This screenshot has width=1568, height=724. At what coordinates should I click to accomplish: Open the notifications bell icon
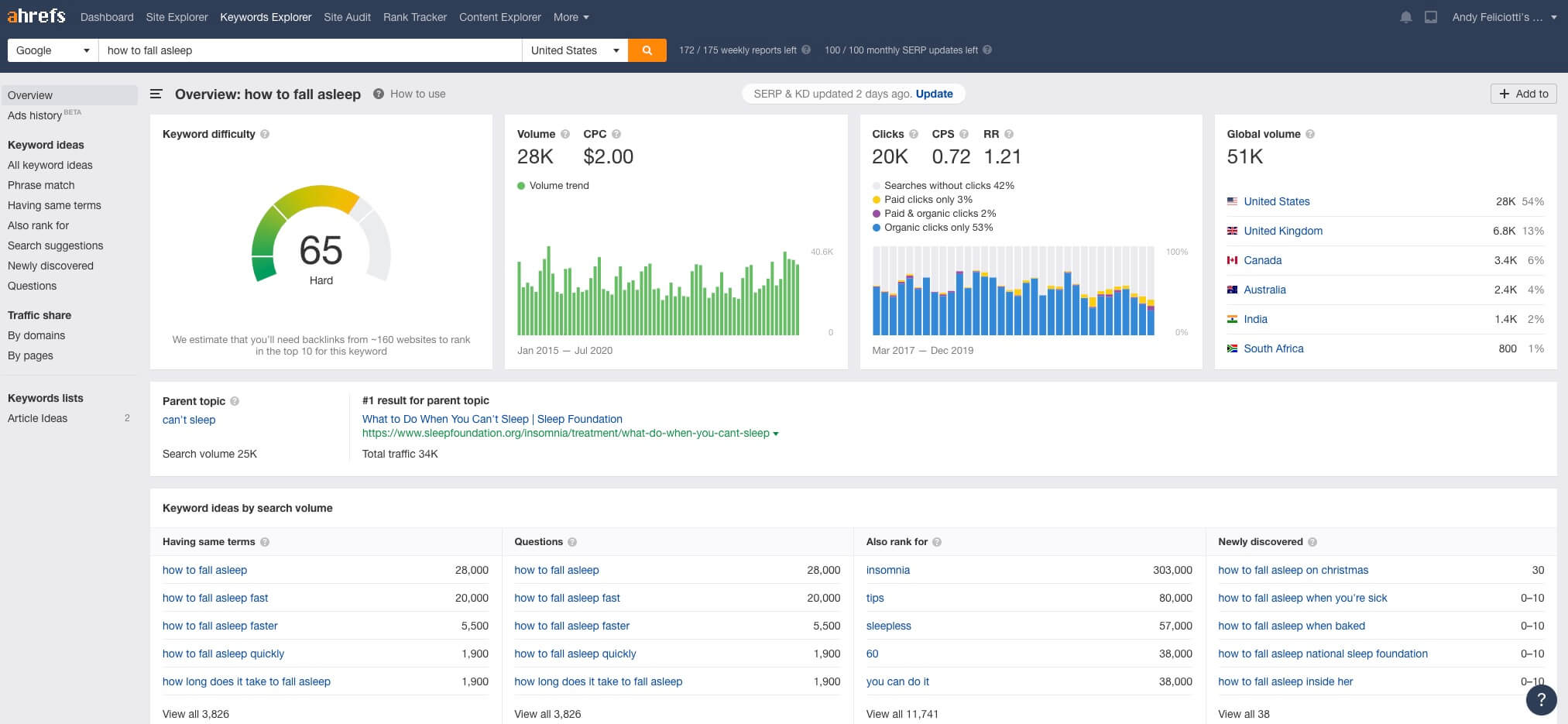[1406, 16]
